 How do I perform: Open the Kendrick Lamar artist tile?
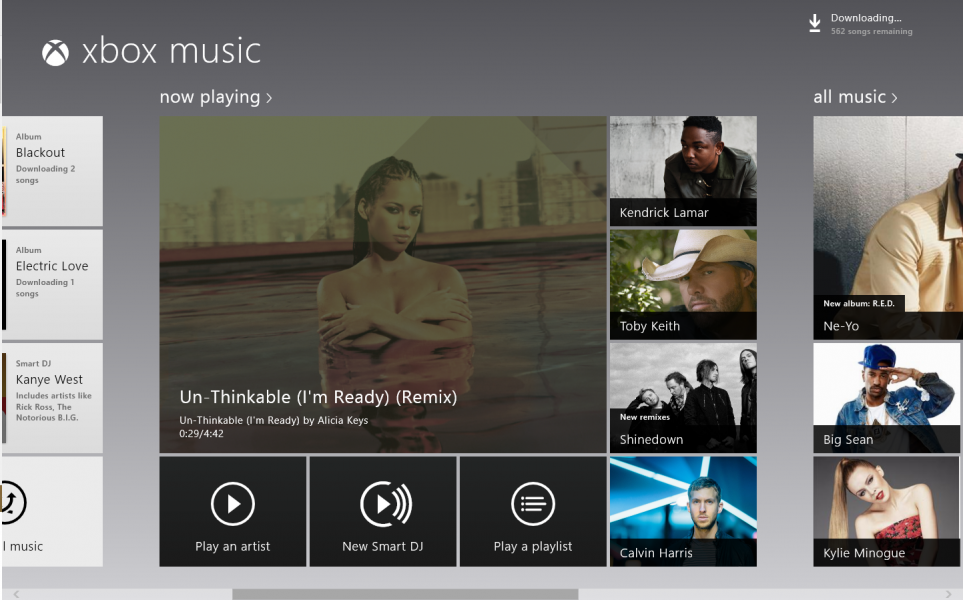coord(683,171)
